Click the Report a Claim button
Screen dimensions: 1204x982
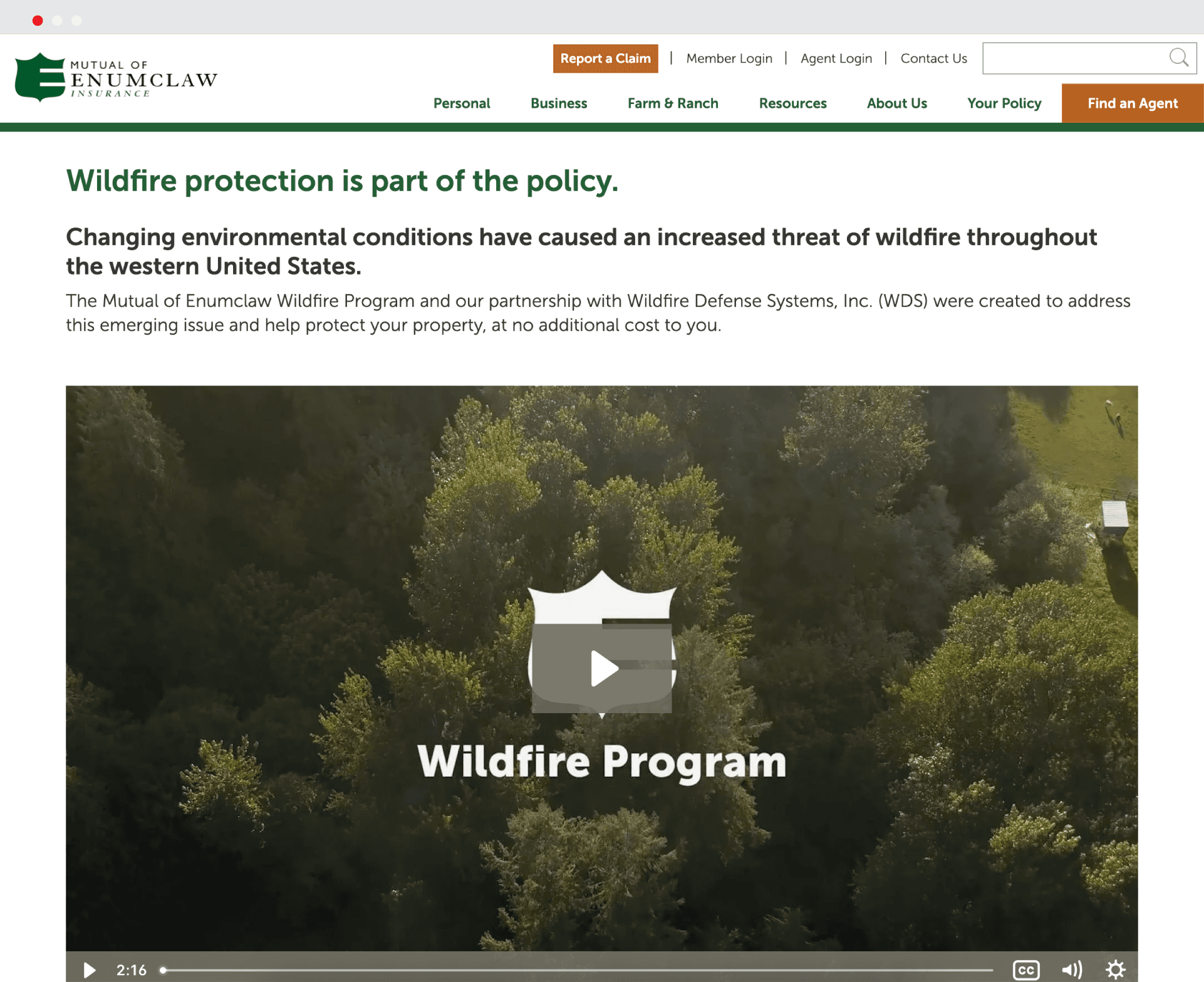point(605,59)
